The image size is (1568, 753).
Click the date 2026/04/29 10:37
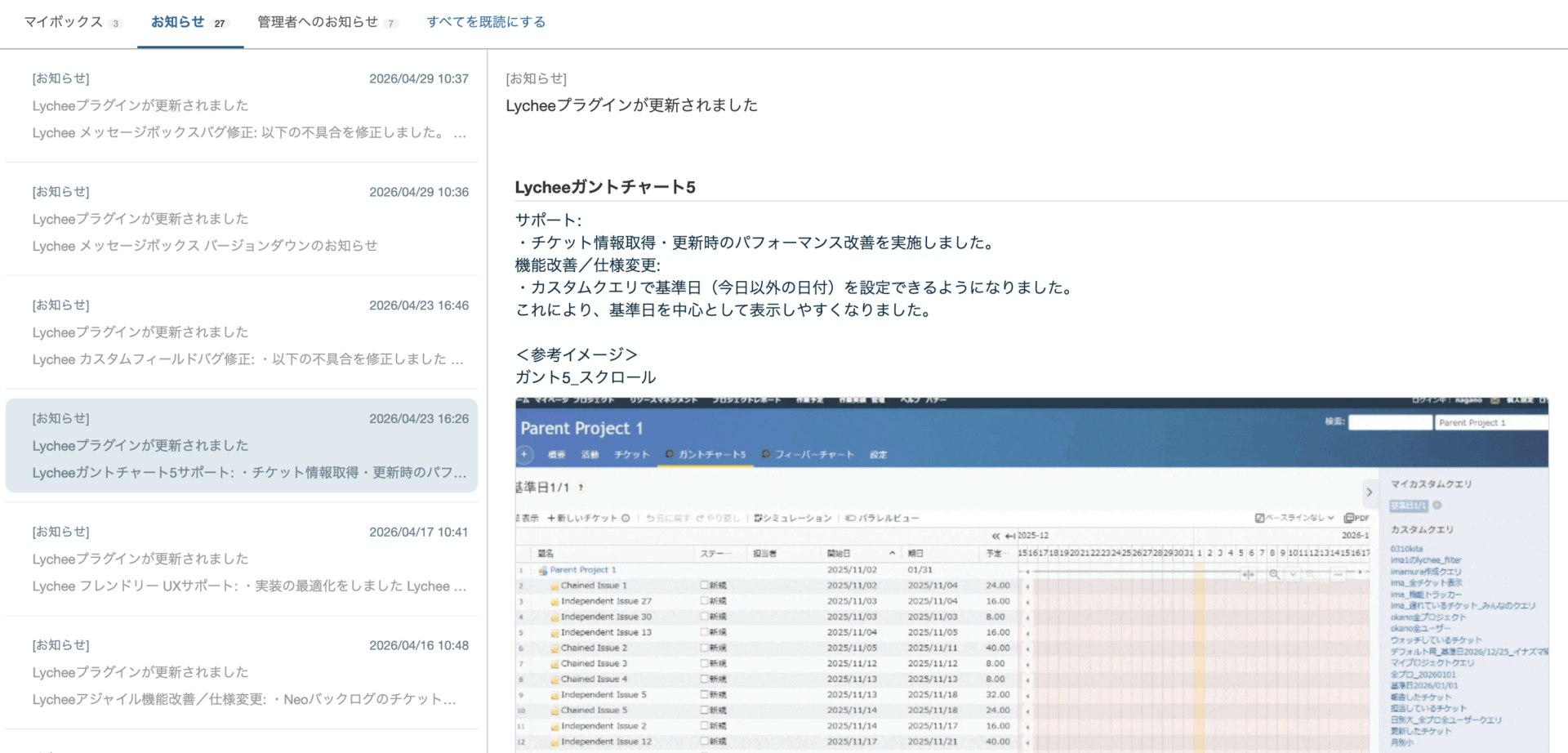pyautogui.click(x=419, y=79)
